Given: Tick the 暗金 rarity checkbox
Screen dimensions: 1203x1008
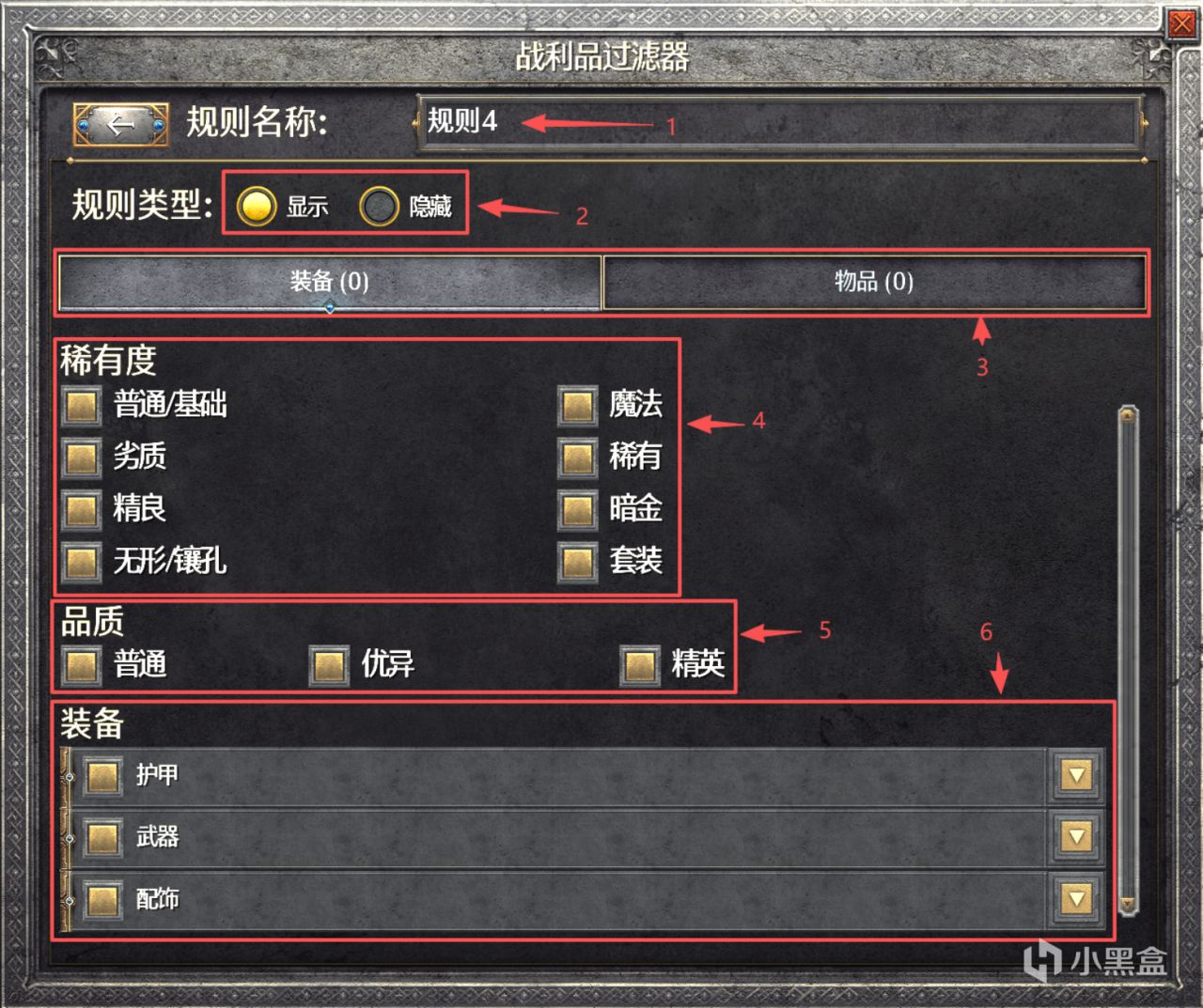Looking at the screenshot, I should pos(577,510).
